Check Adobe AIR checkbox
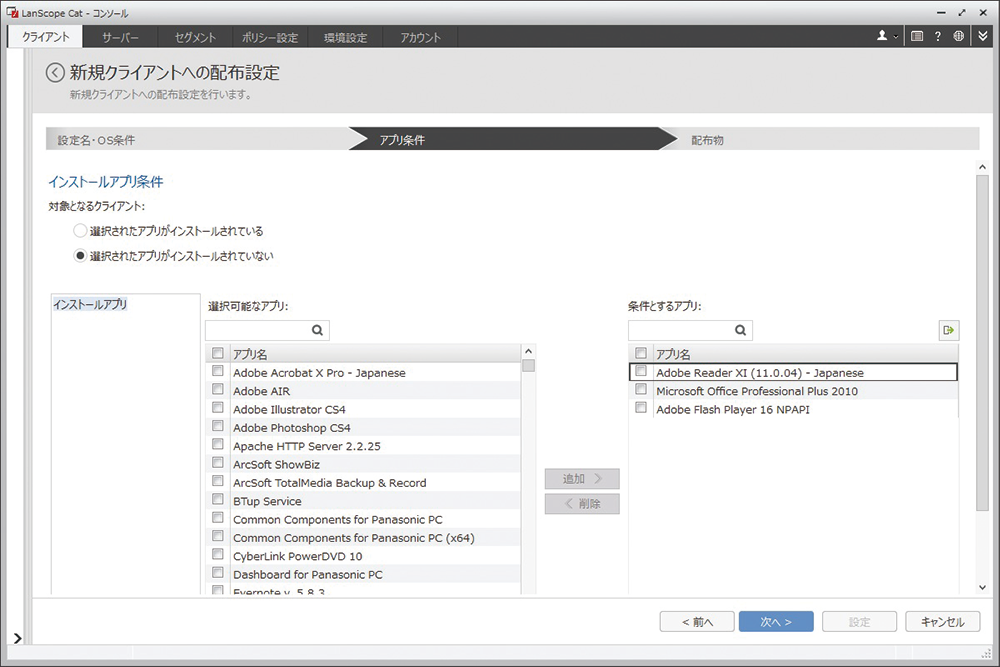1000x667 pixels. pos(218,390)
